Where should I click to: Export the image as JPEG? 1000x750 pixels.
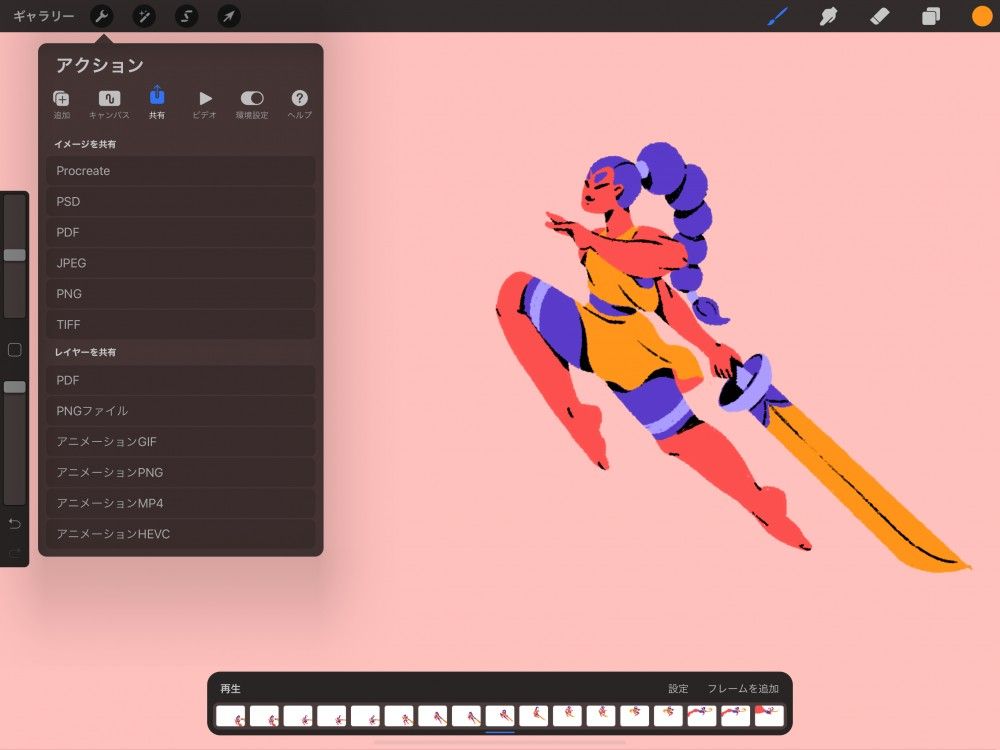pos(180,263)
